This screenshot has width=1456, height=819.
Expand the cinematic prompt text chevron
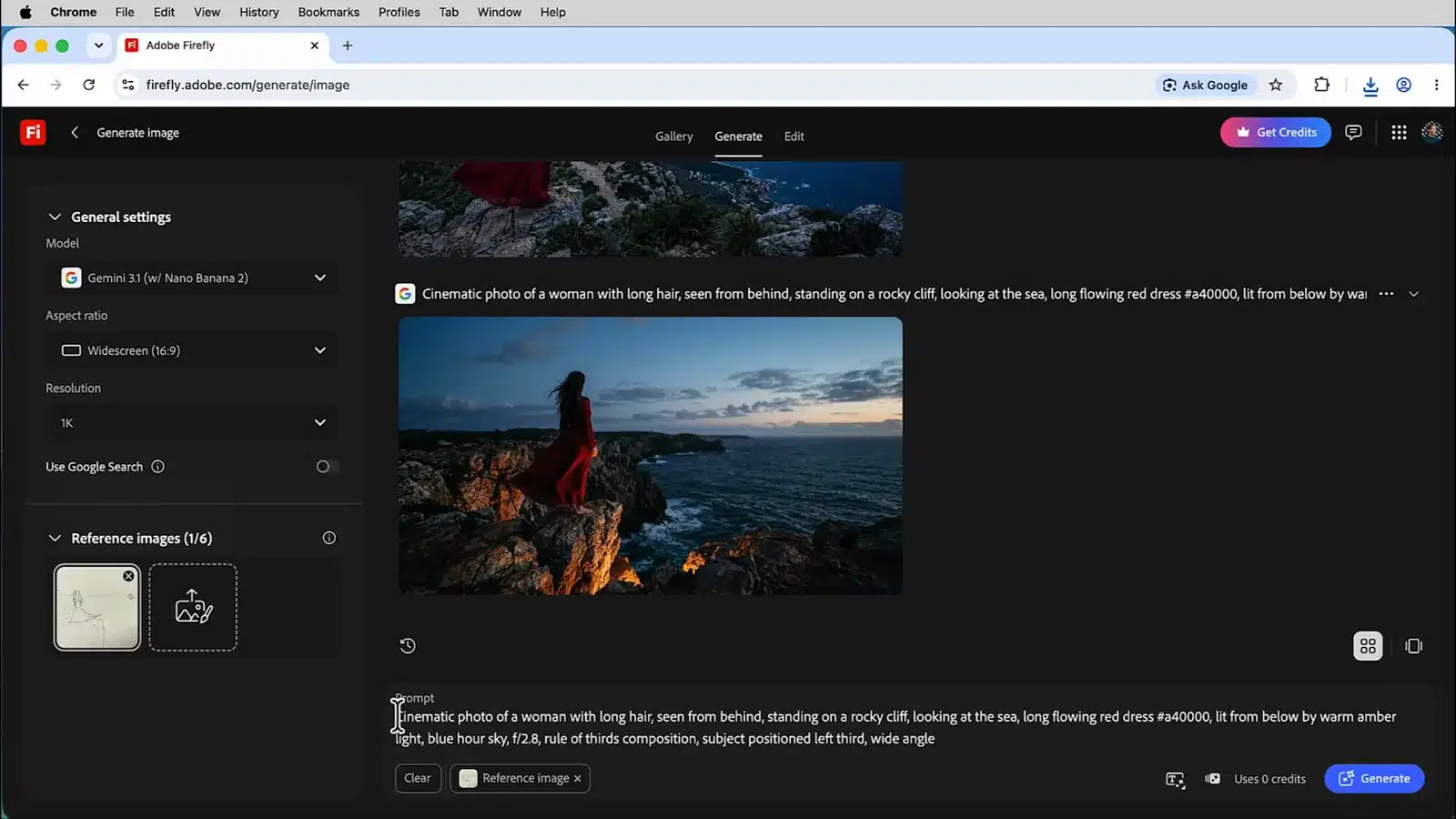pyautogui.click(x=1414, y=294)
